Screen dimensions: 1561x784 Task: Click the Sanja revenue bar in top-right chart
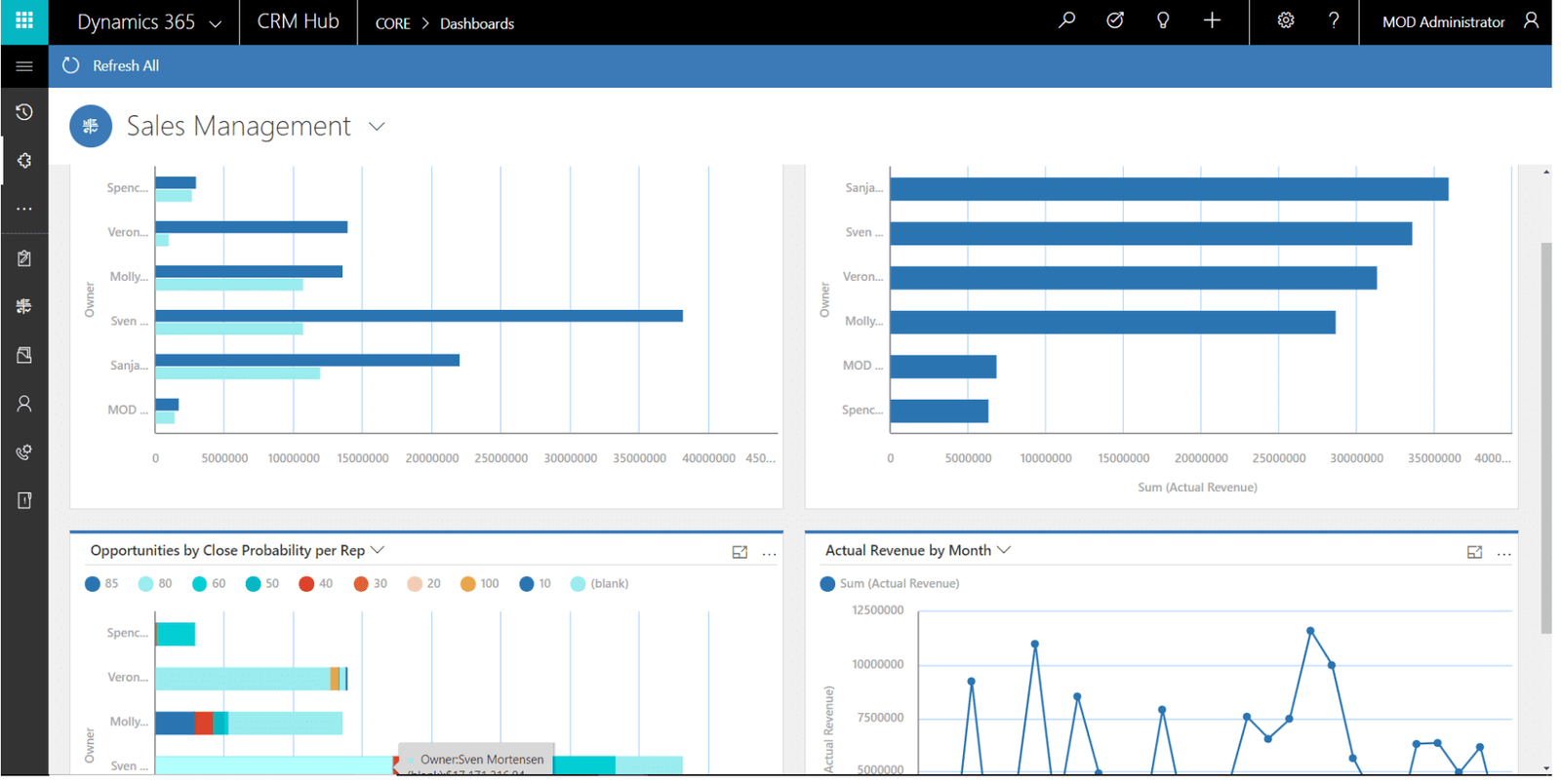tap(1169, 189)
